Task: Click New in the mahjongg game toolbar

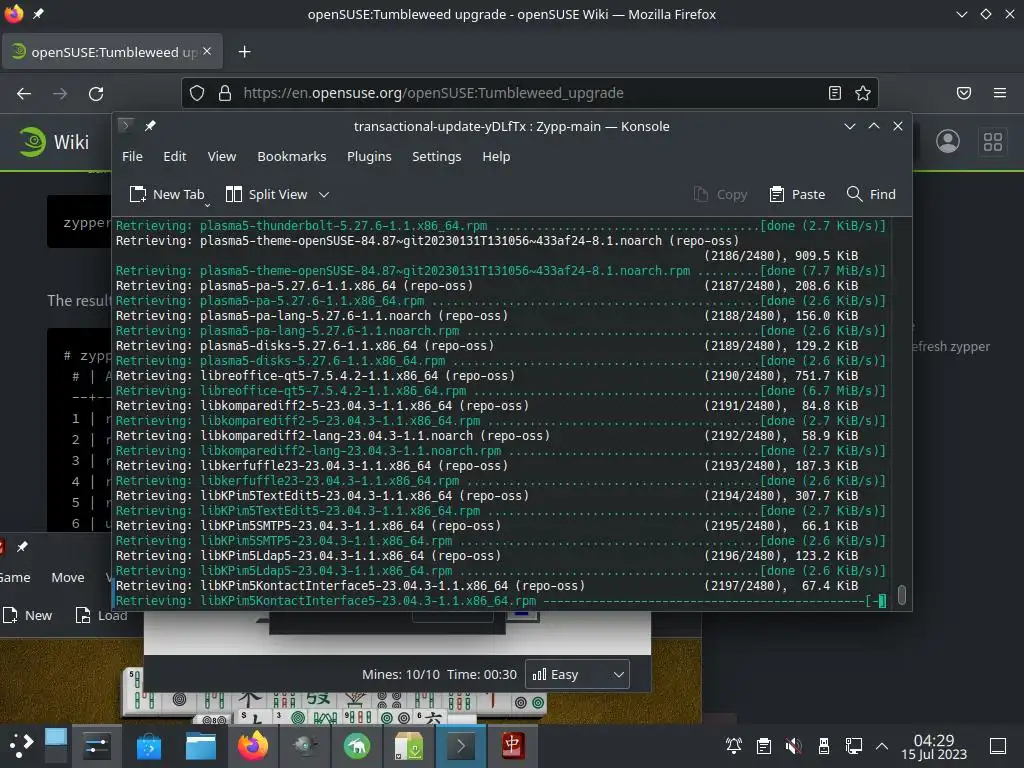Action: (x=27, y=615)
